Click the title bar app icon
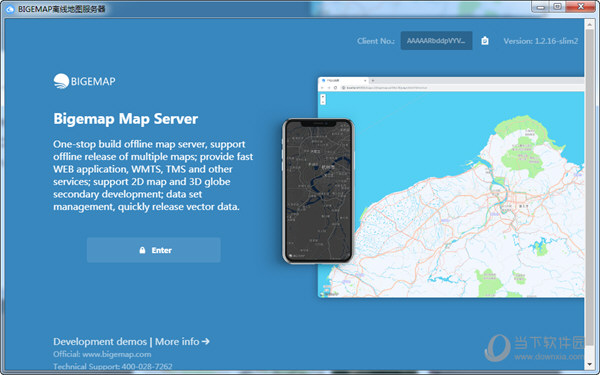This screenshot has width=600, height=375. (10, 9)
